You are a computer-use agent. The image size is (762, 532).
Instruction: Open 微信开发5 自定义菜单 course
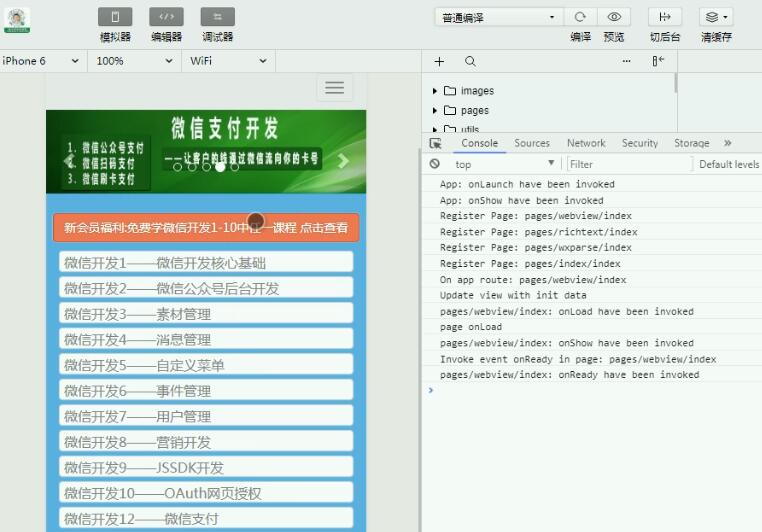pos(206,365)
